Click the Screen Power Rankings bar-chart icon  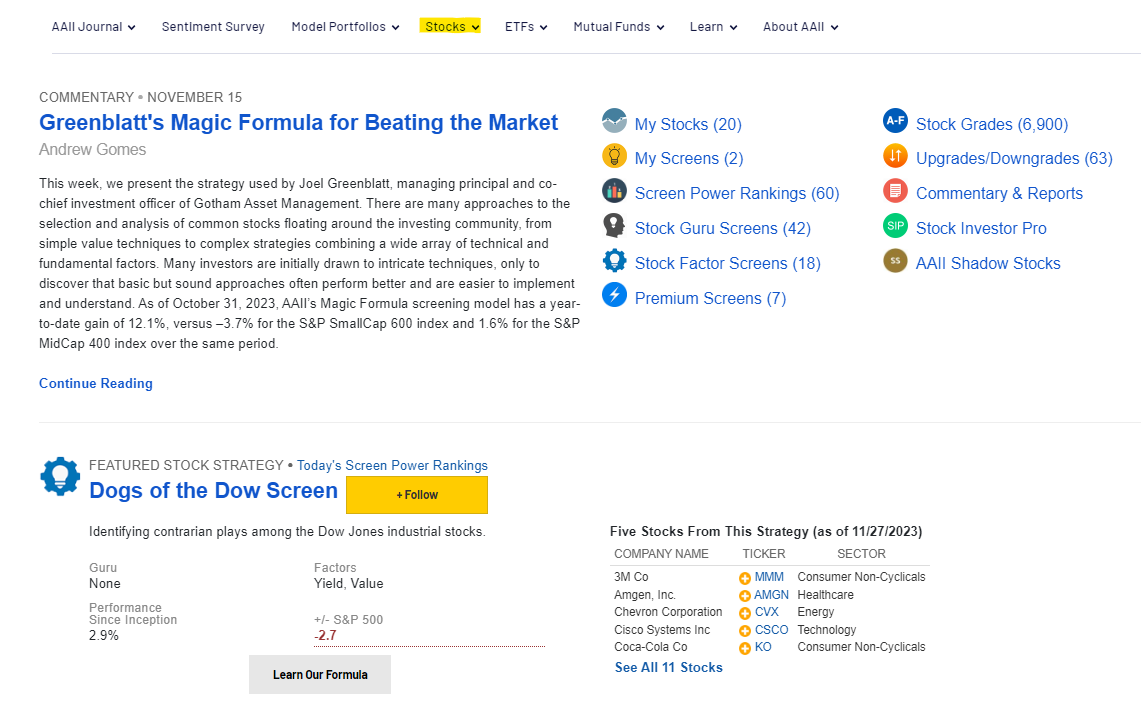click(x=614, y=191)
